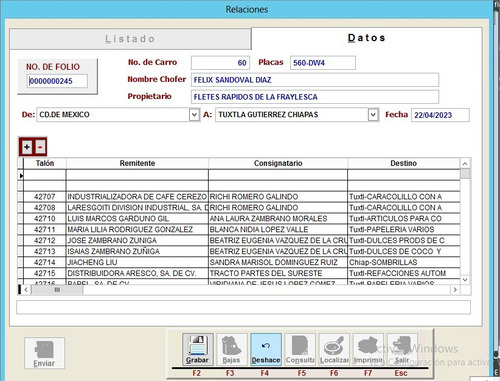Click the Localizar magnifier button
Screen dimensions: 500x381
(334, 349)
